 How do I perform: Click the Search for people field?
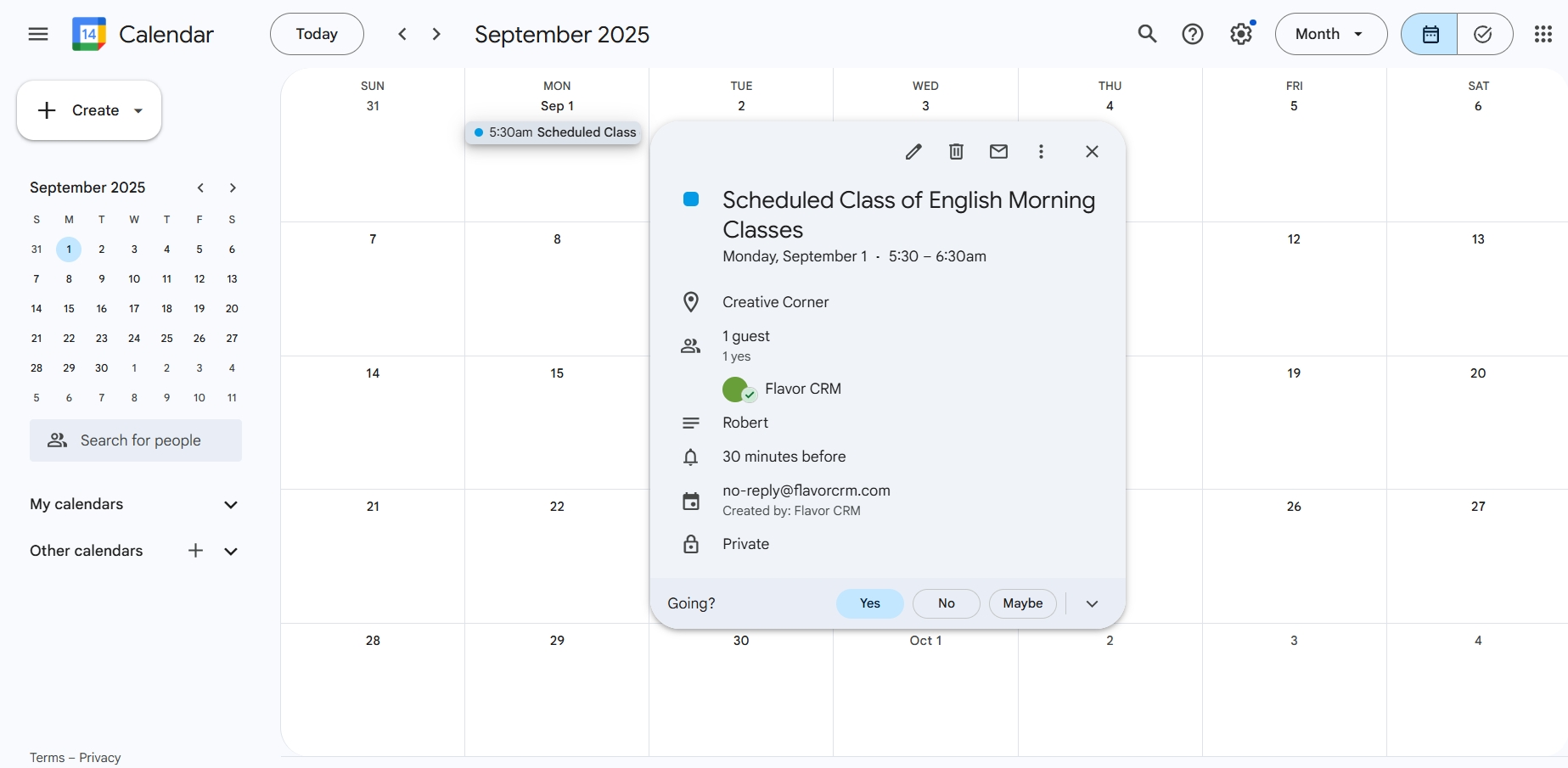click(x=136, y=440)
